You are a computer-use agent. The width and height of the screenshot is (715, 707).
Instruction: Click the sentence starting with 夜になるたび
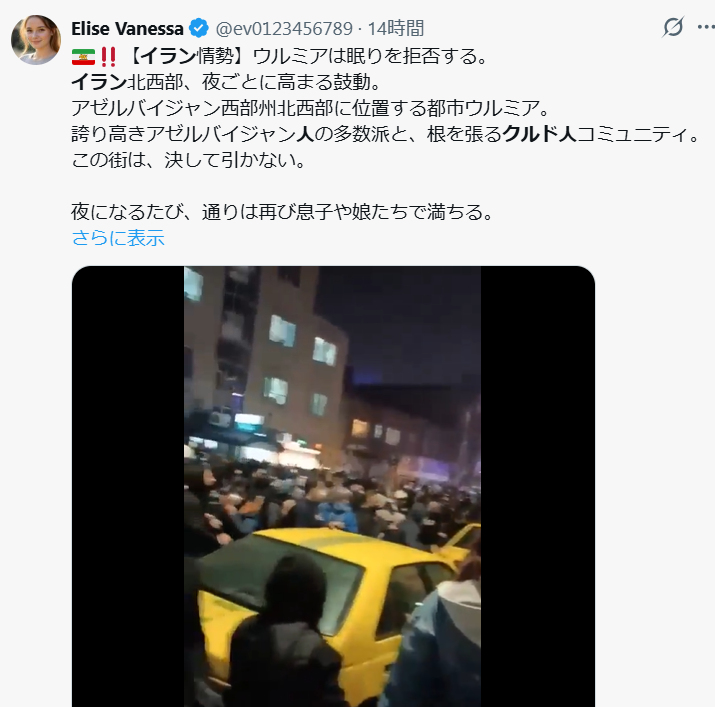pyautogui.click(x=282, y=212)
